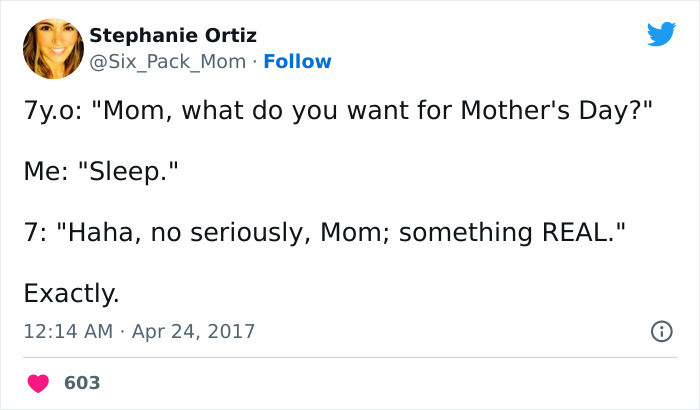Like the tweet with the heart icon
700x410 pixels.
(x=39, y=383)
